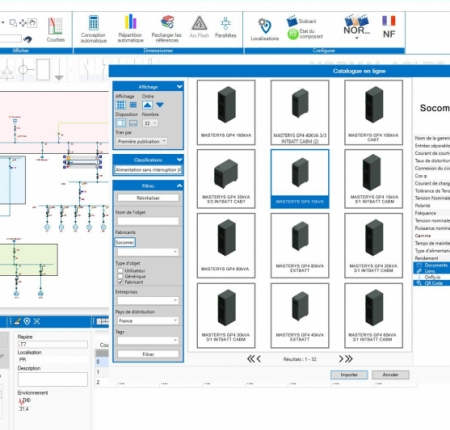Select descending order triangle icon
This screenshot has height=430, width=450.
coord(160,105)
